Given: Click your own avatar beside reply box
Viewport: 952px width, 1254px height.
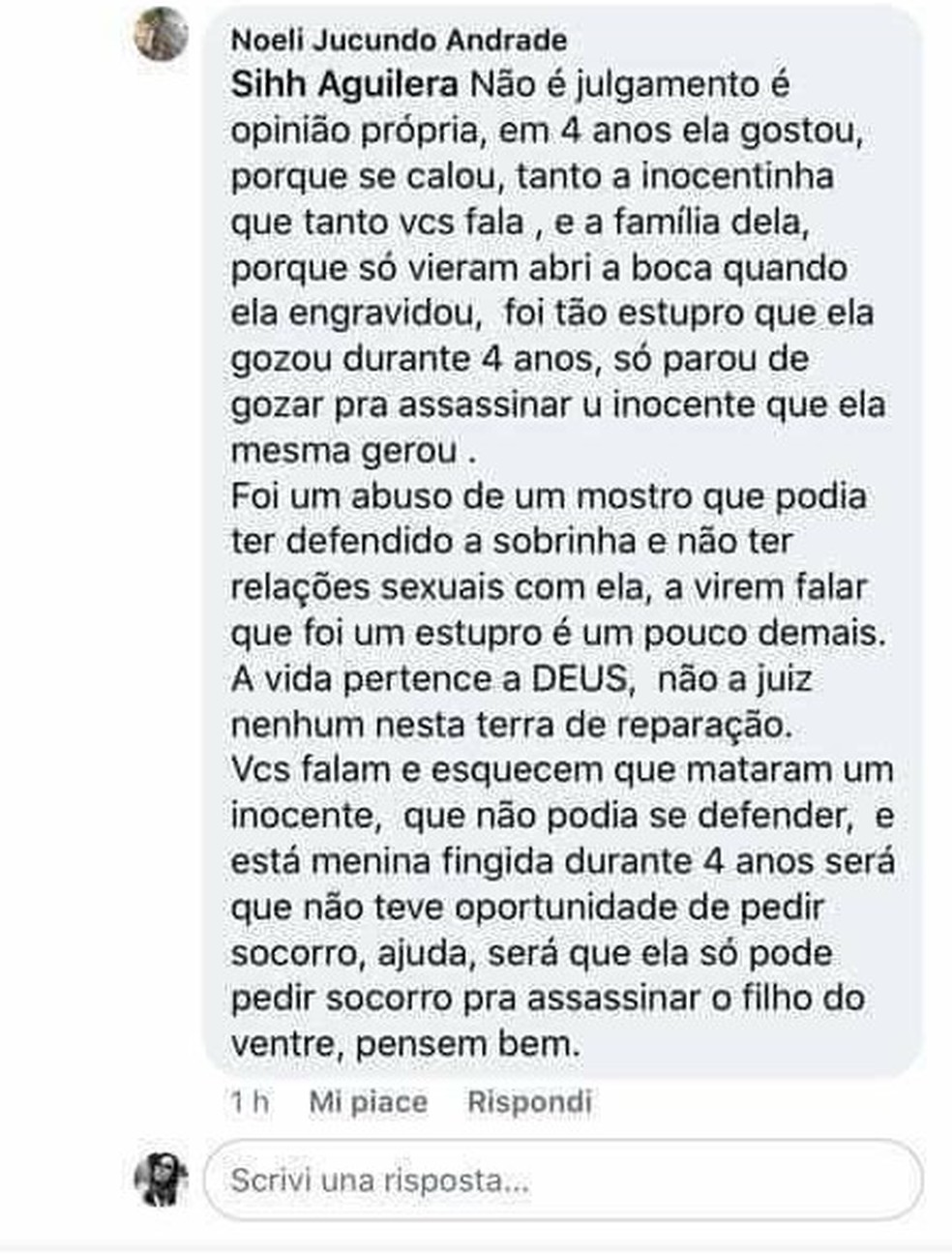Looking at the screenshot, I should coord(161,1179).
